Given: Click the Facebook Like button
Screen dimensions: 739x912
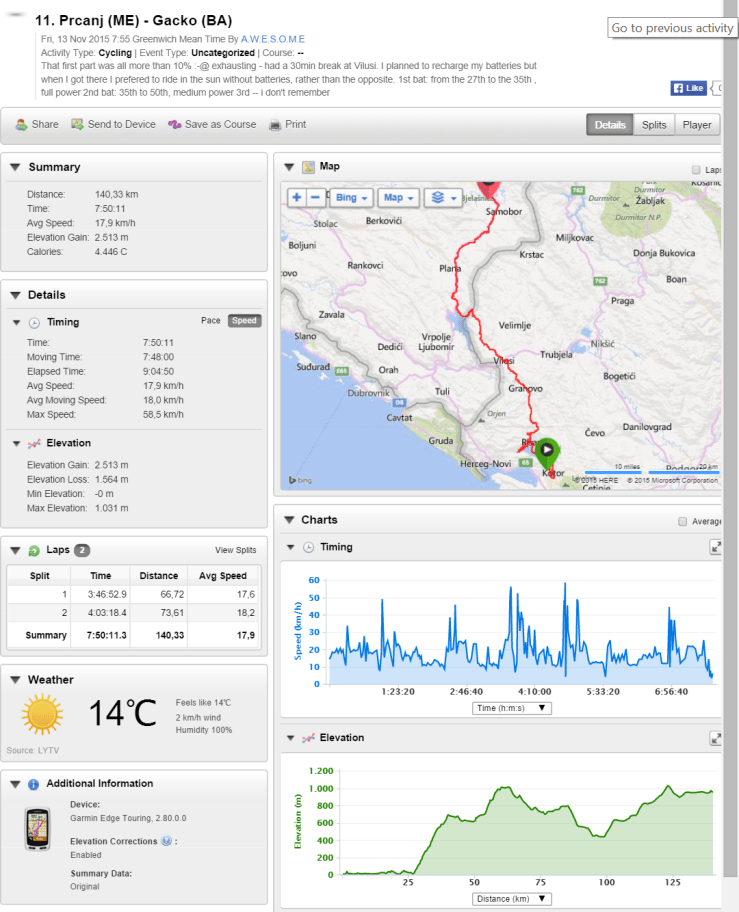Looking at the screenshot, I should [x=689, y=89].
